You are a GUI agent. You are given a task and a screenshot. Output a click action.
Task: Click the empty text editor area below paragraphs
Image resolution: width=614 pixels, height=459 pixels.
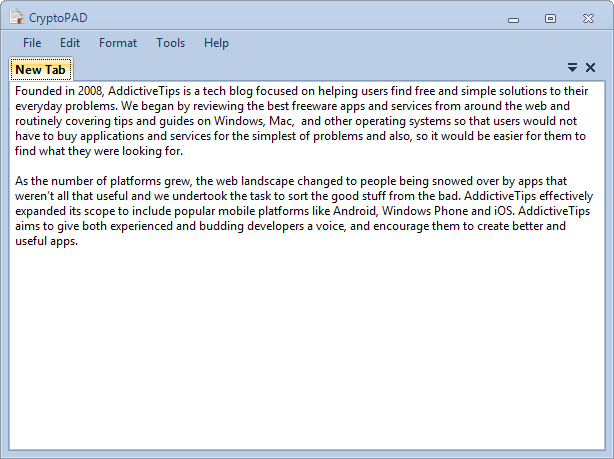pyautogui.click(x=307, y=349)
